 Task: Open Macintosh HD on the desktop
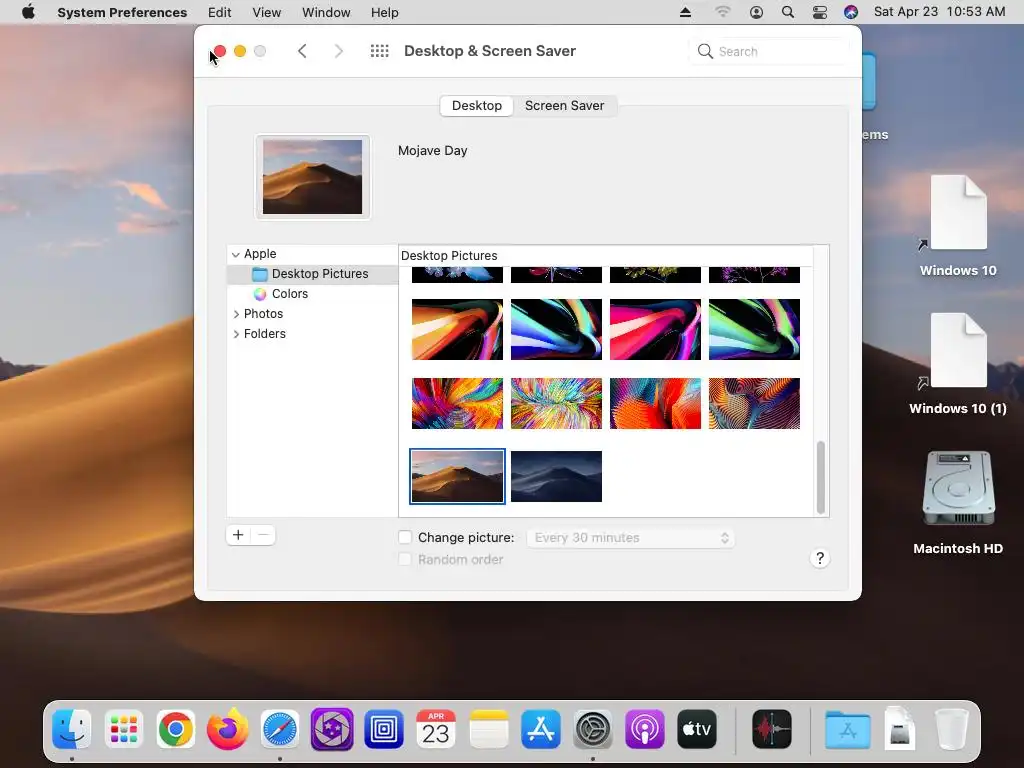point(958,502)
